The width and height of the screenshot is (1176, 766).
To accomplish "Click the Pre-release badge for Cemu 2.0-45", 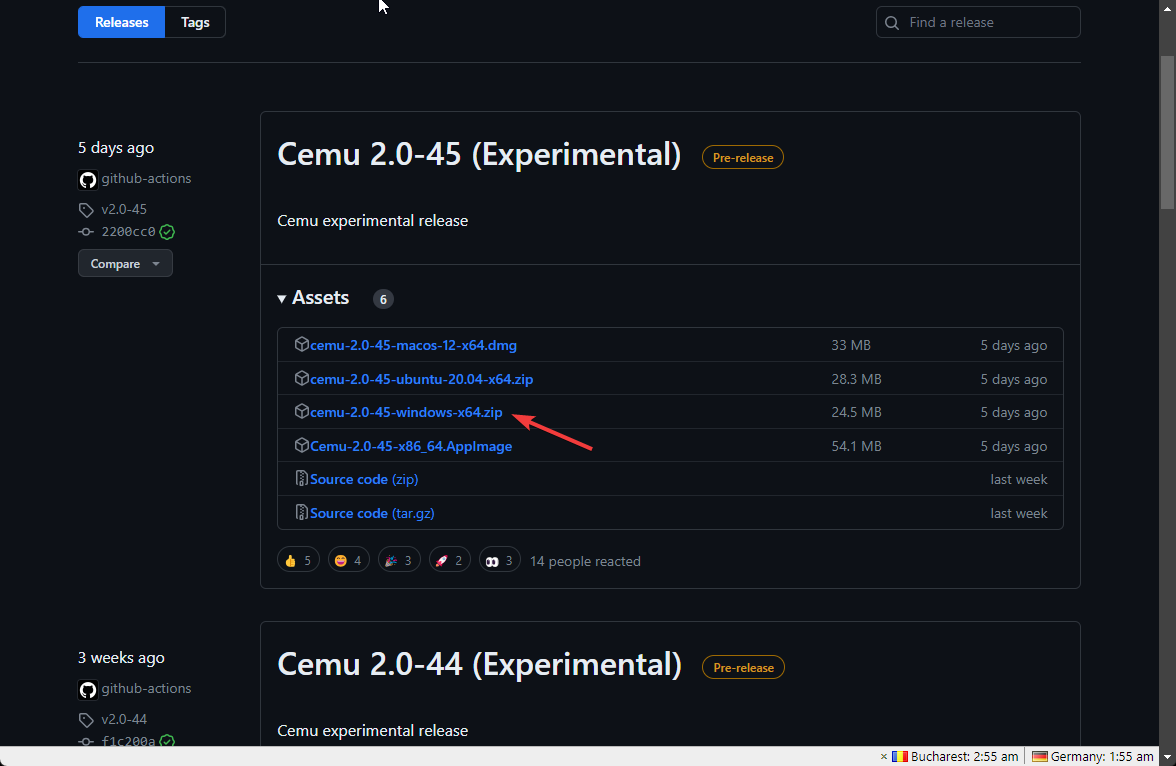I will pos(742,158).
